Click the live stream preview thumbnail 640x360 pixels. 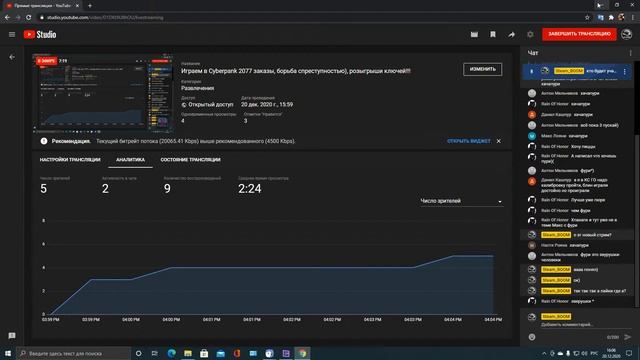[x=102, y=94]
